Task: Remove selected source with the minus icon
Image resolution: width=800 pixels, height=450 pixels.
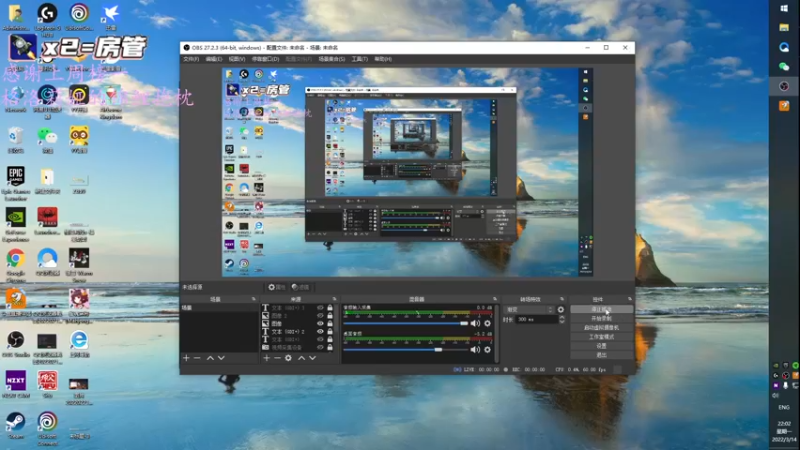Action: coord(278,358)
